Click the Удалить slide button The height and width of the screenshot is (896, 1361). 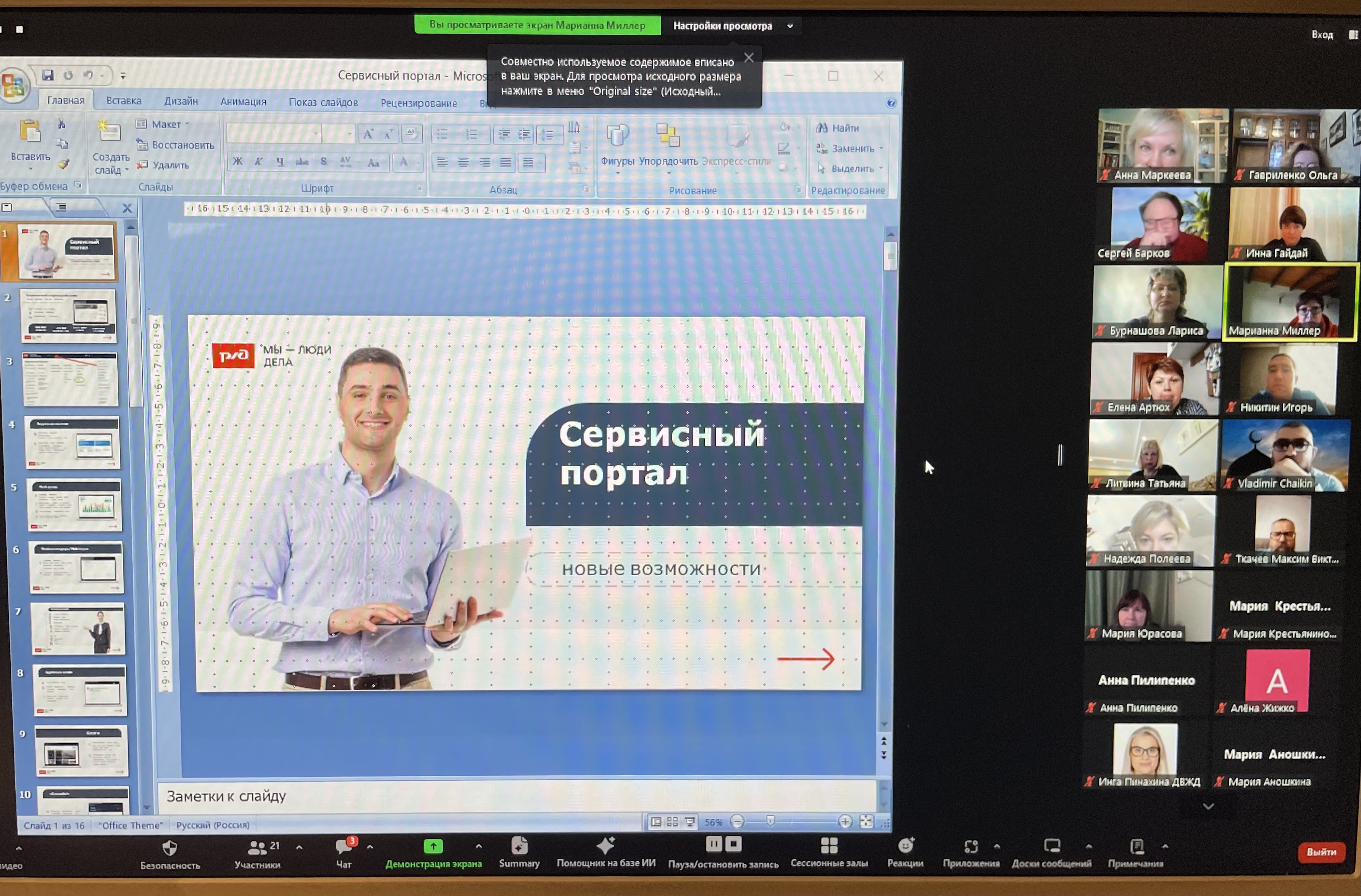[163, 165]
